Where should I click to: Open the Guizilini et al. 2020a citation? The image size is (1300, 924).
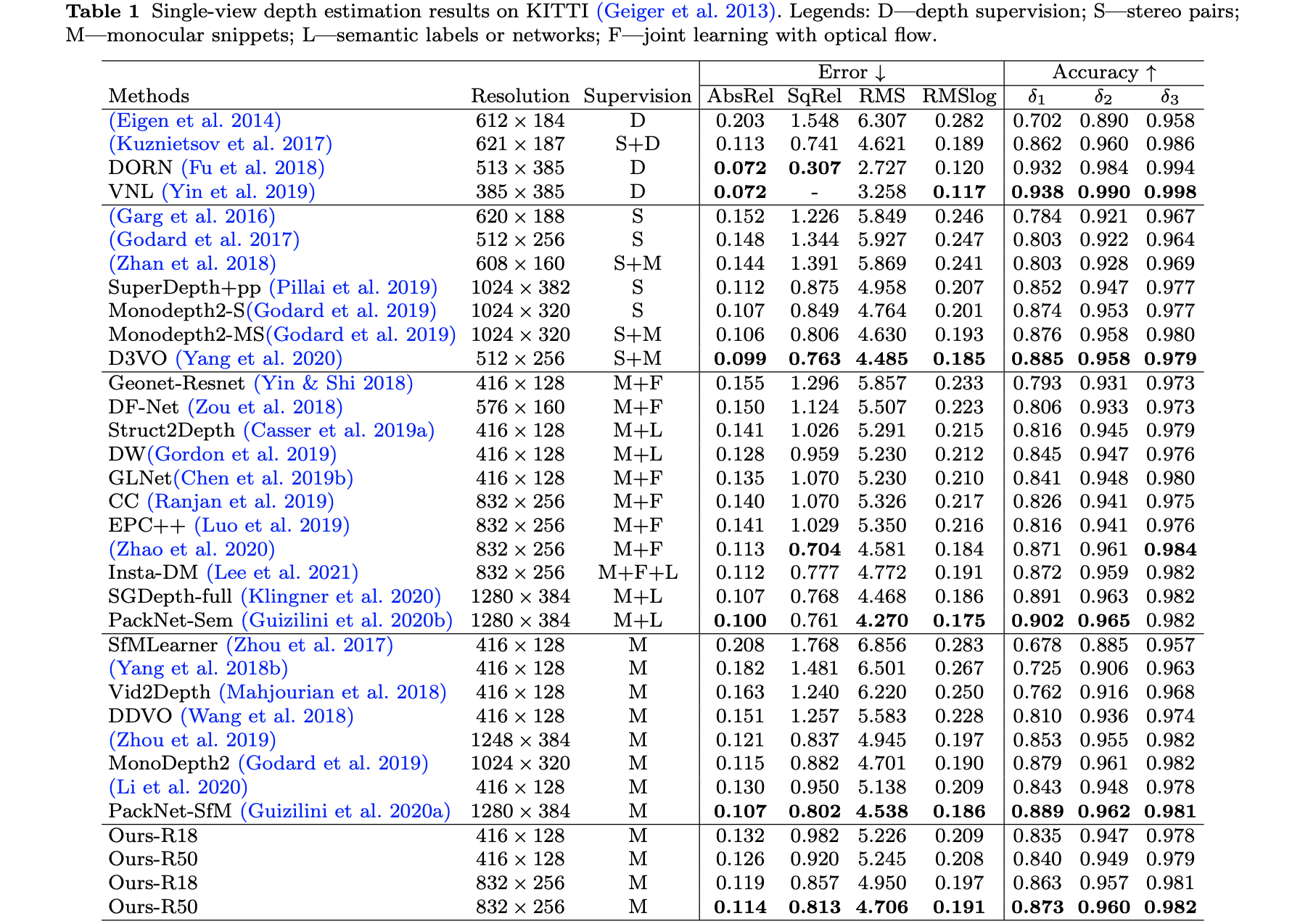[x=346, y=812]
